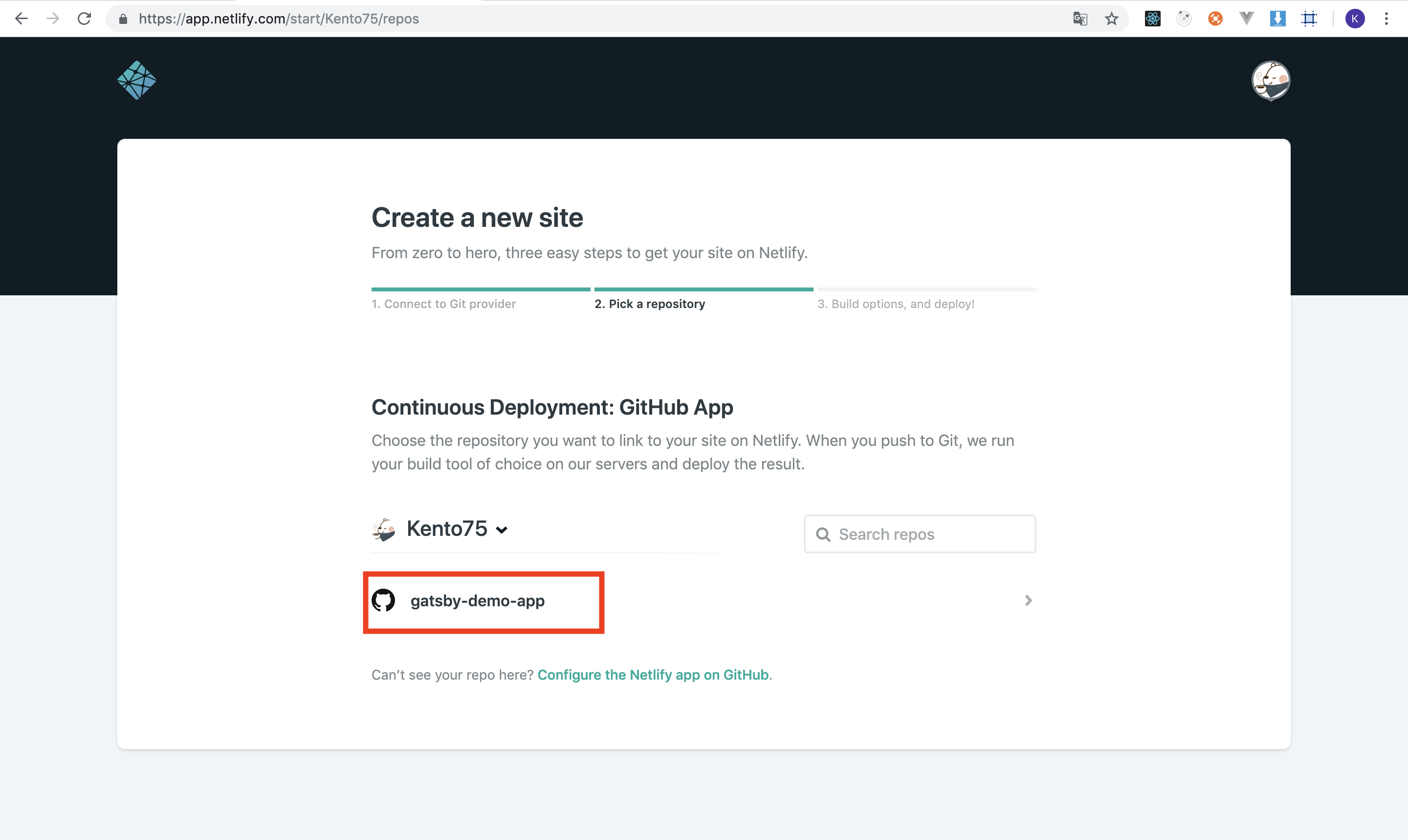Click step 3 Build options, and deploy
The height and width of the screenshot is (840, 1408).
896,304
